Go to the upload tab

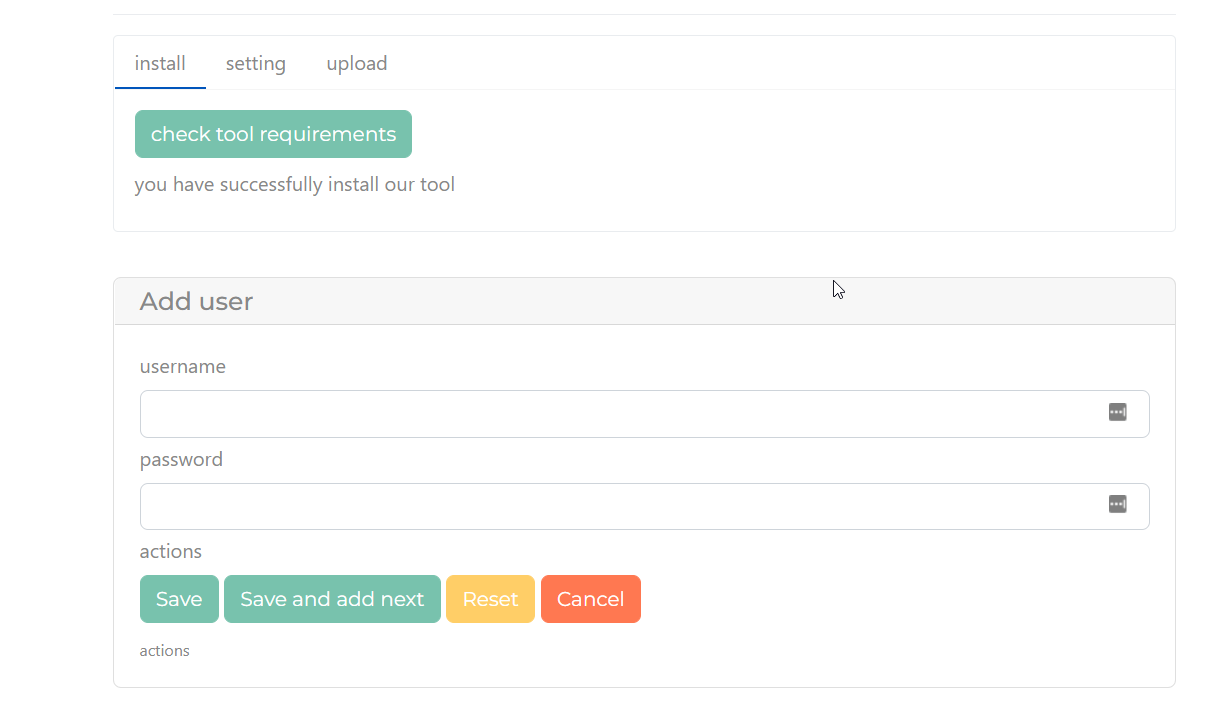(357, 63)
